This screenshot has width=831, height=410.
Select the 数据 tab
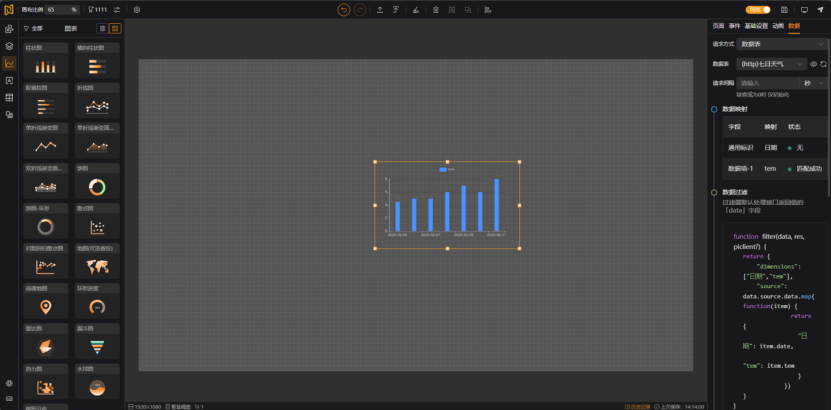794,25
